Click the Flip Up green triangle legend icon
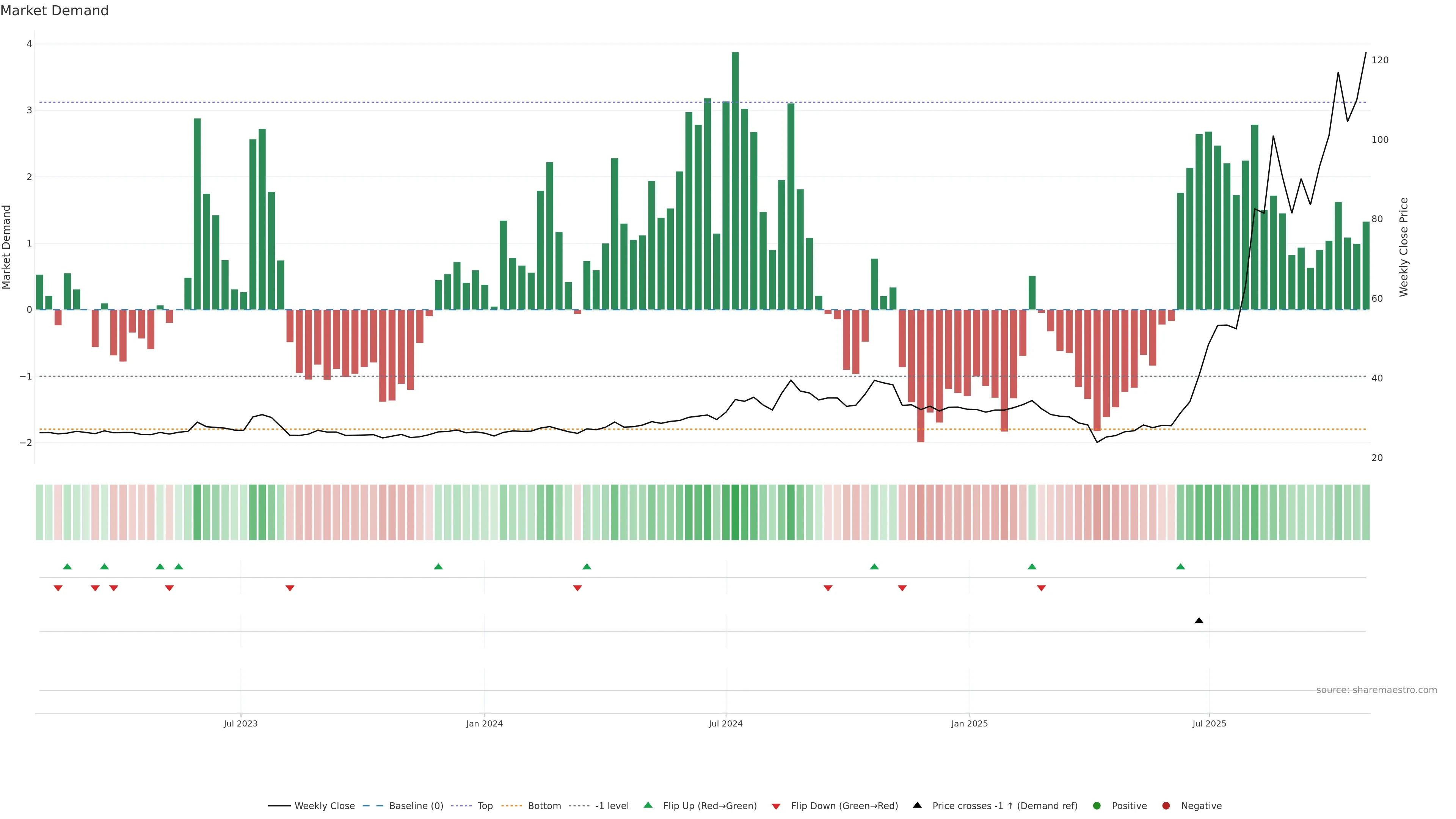The width and height of the screenshot is (1456, 819). pos(648,805)
